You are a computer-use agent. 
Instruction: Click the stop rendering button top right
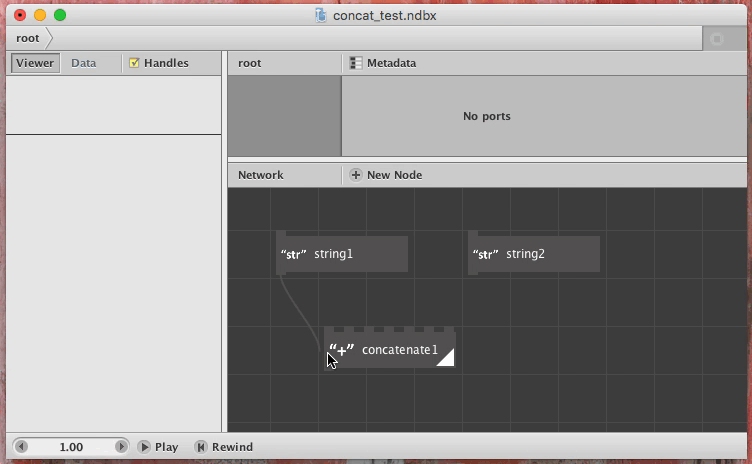point(717,39)
